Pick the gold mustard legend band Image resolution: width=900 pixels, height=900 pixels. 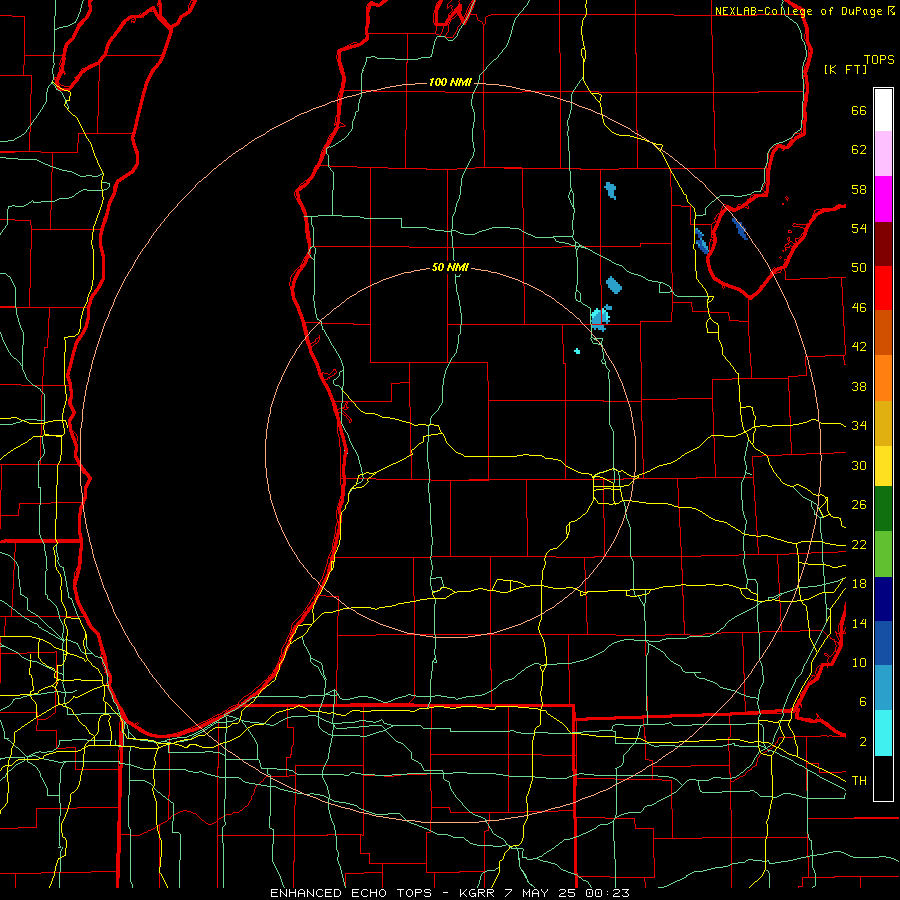point(883,424)
